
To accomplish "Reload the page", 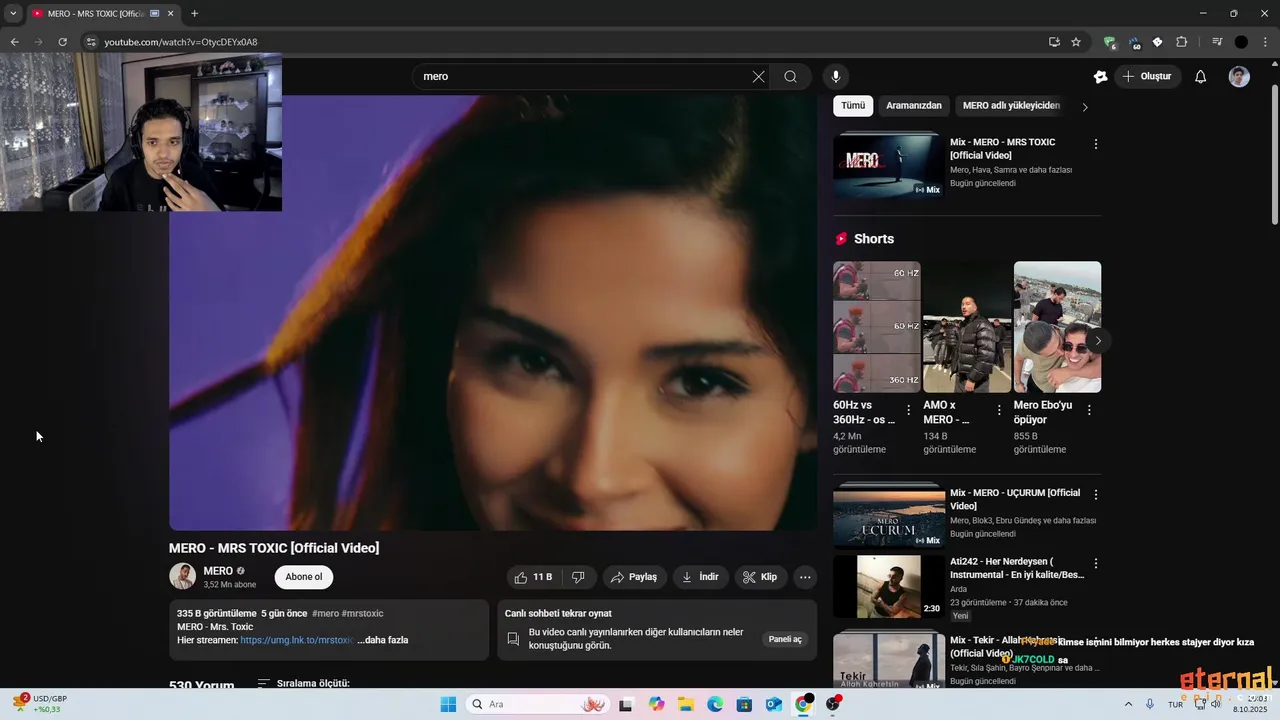I will 62,42.
